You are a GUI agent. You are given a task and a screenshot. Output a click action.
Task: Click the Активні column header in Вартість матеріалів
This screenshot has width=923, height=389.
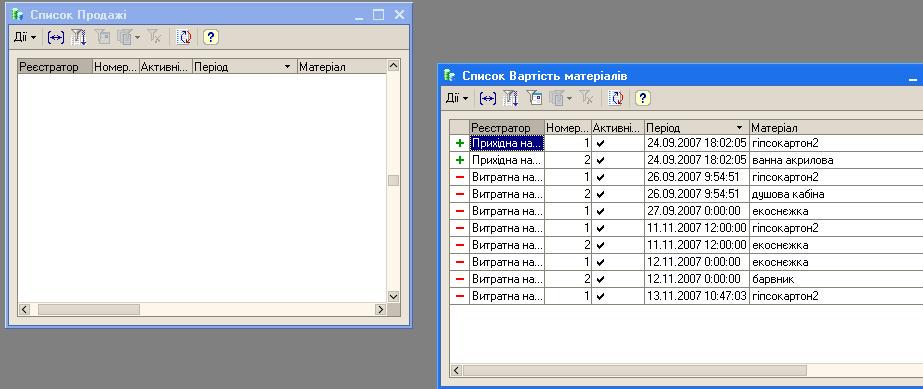tap(617, 128)
